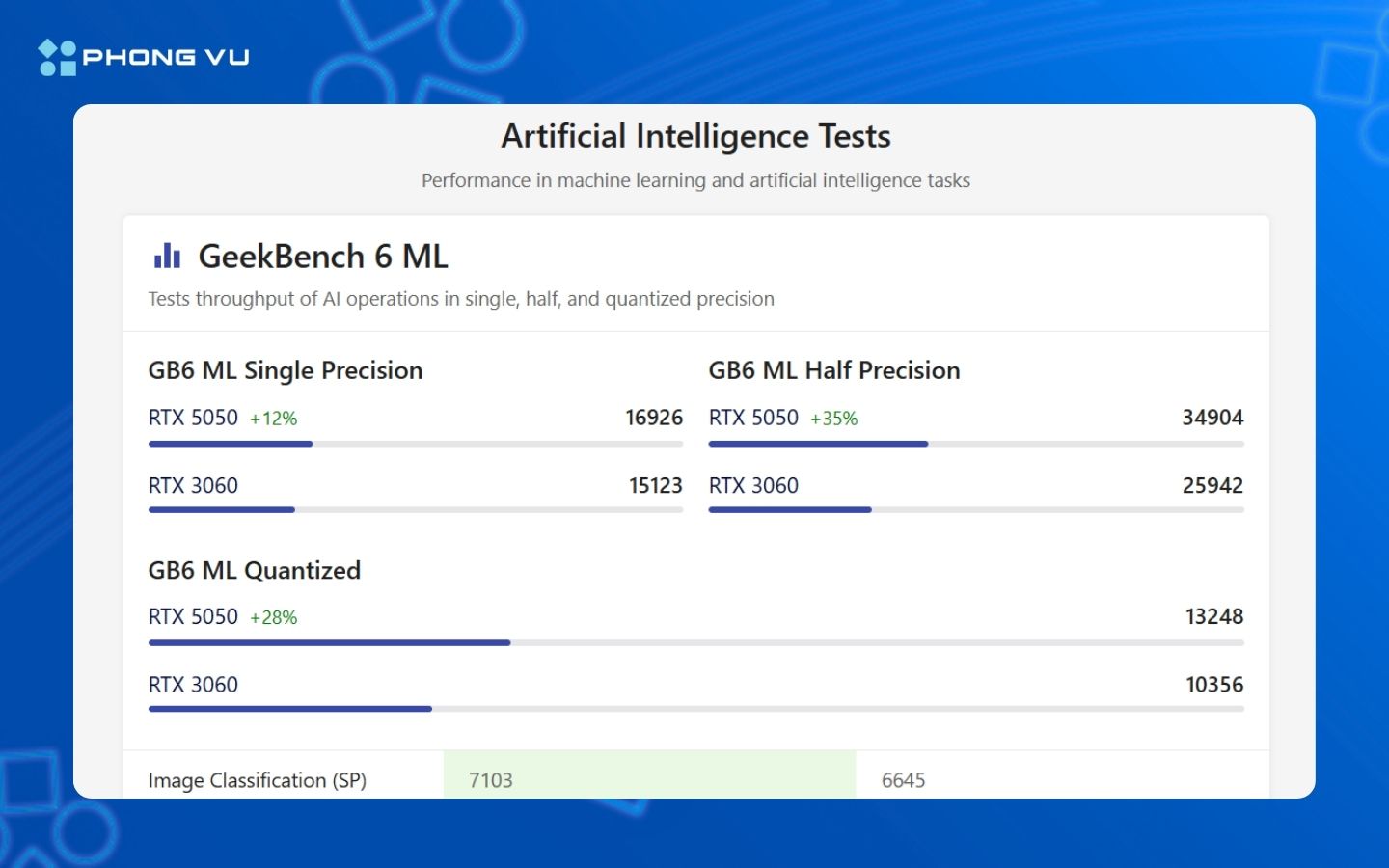Click the RTX 3060 Single Precision progress bar
The width and height of the screenshot is (1389, 868).
(x=415, y=509)
